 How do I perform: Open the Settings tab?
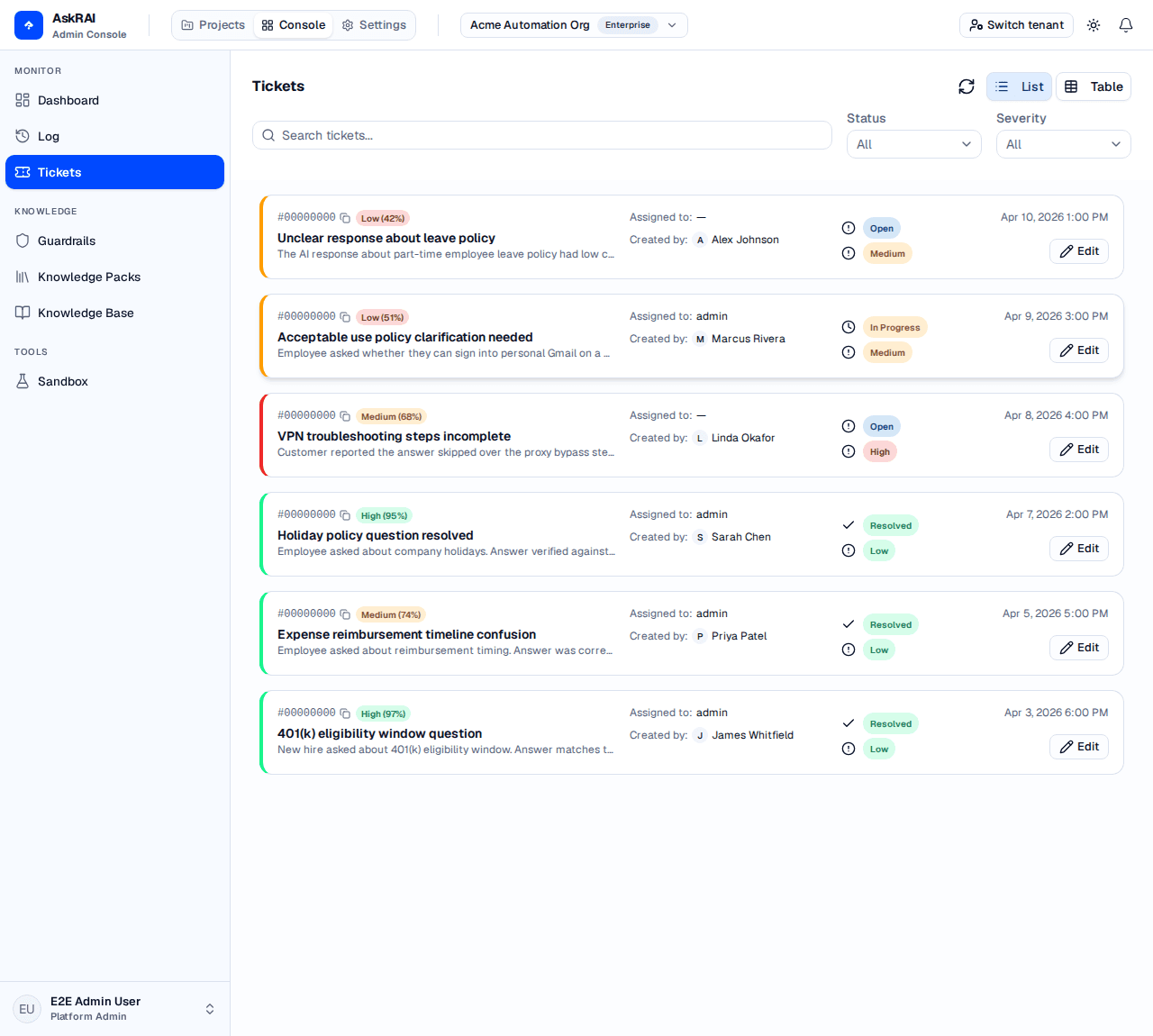pos(375,25)
